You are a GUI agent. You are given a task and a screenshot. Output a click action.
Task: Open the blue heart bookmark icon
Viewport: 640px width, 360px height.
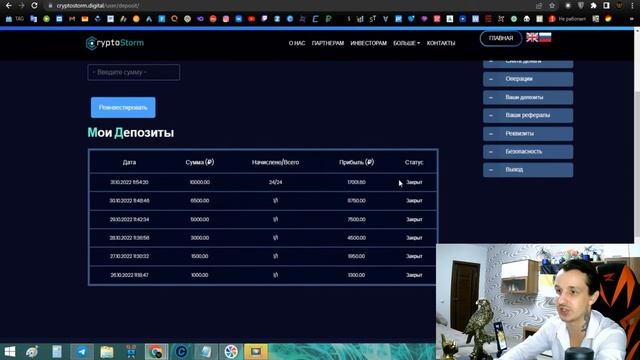pyautogui.click(x=411, y=19)
